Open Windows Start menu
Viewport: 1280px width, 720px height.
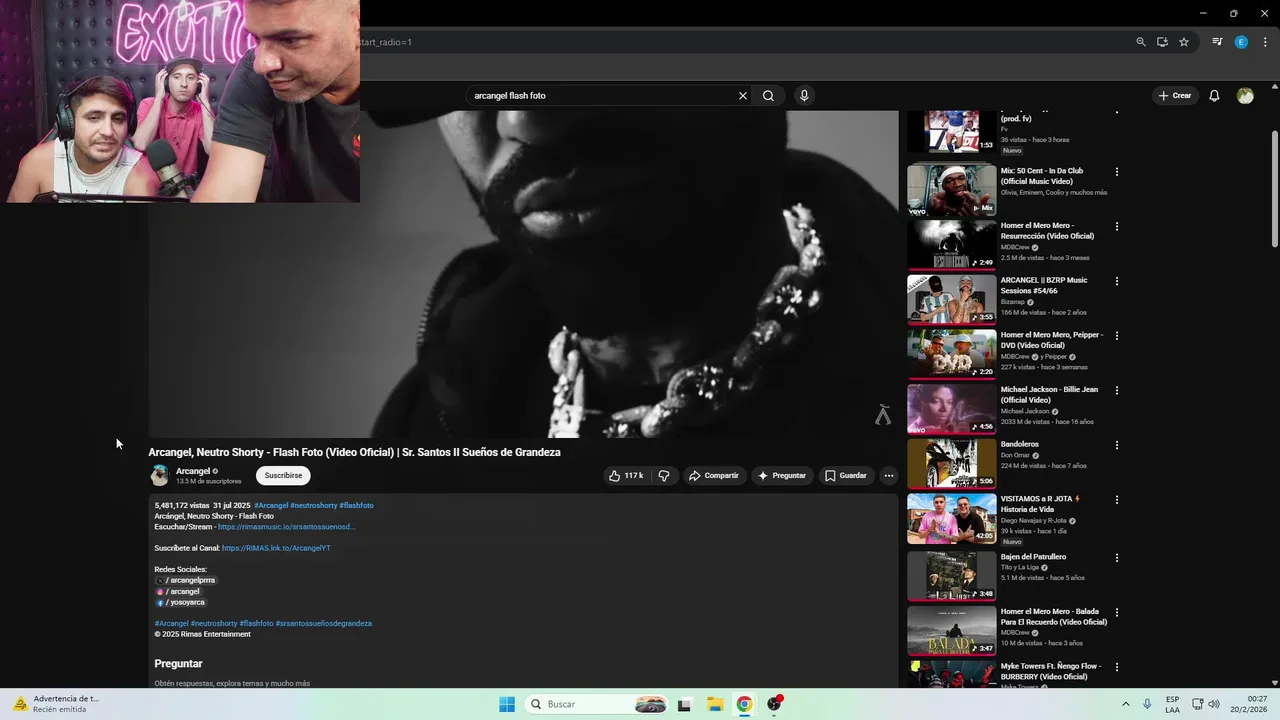507,704
